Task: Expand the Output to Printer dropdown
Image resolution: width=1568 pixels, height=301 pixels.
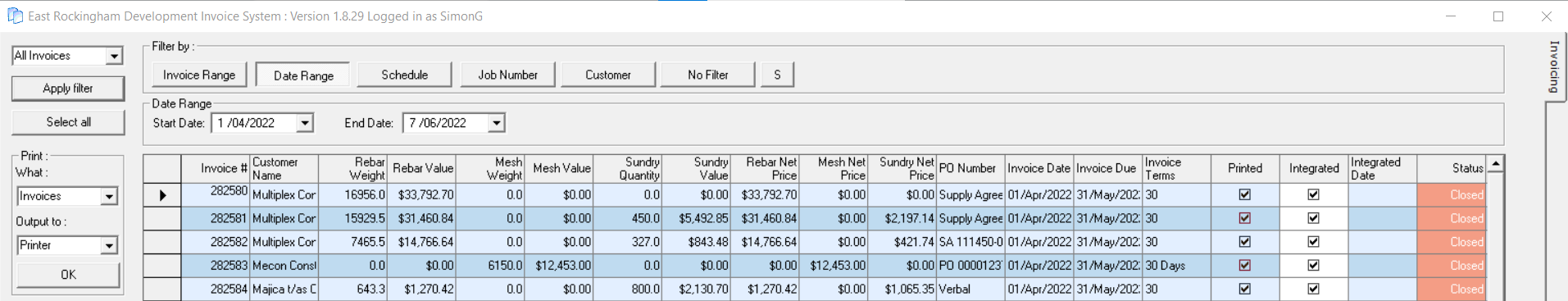Action: [109, 245]
